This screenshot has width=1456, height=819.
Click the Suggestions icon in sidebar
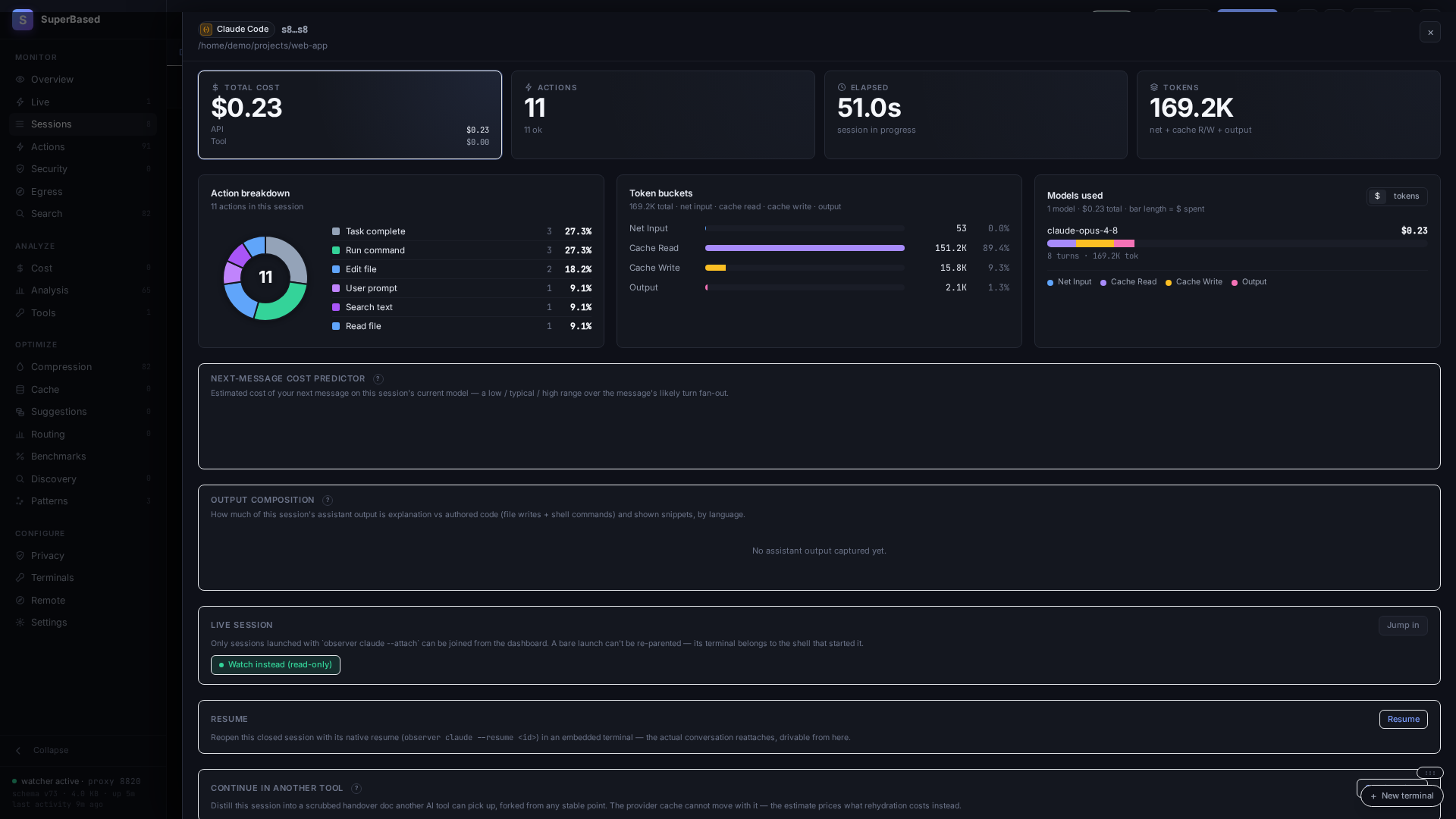click(x=20, y=412)
